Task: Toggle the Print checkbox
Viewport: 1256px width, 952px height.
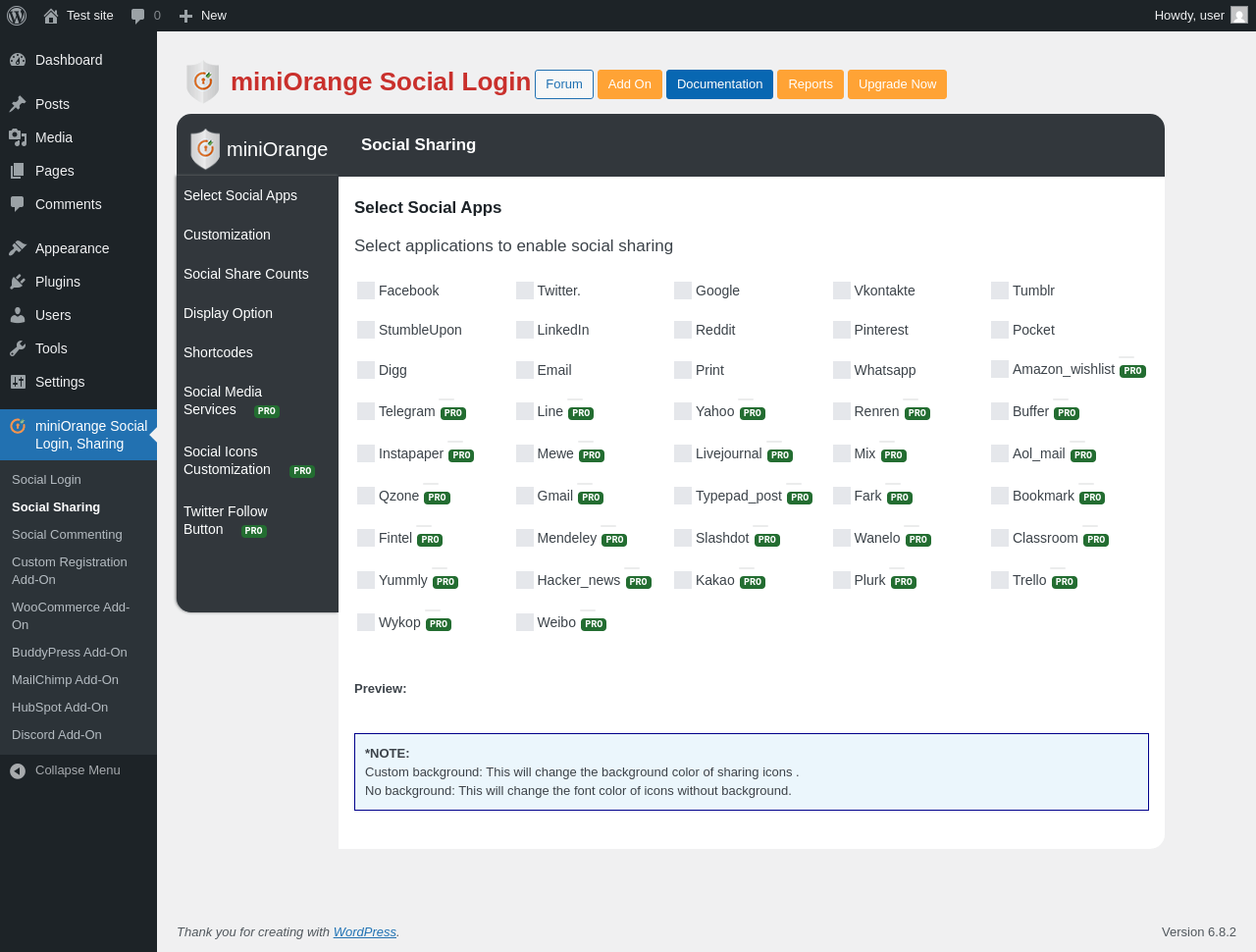Action: 683,370
